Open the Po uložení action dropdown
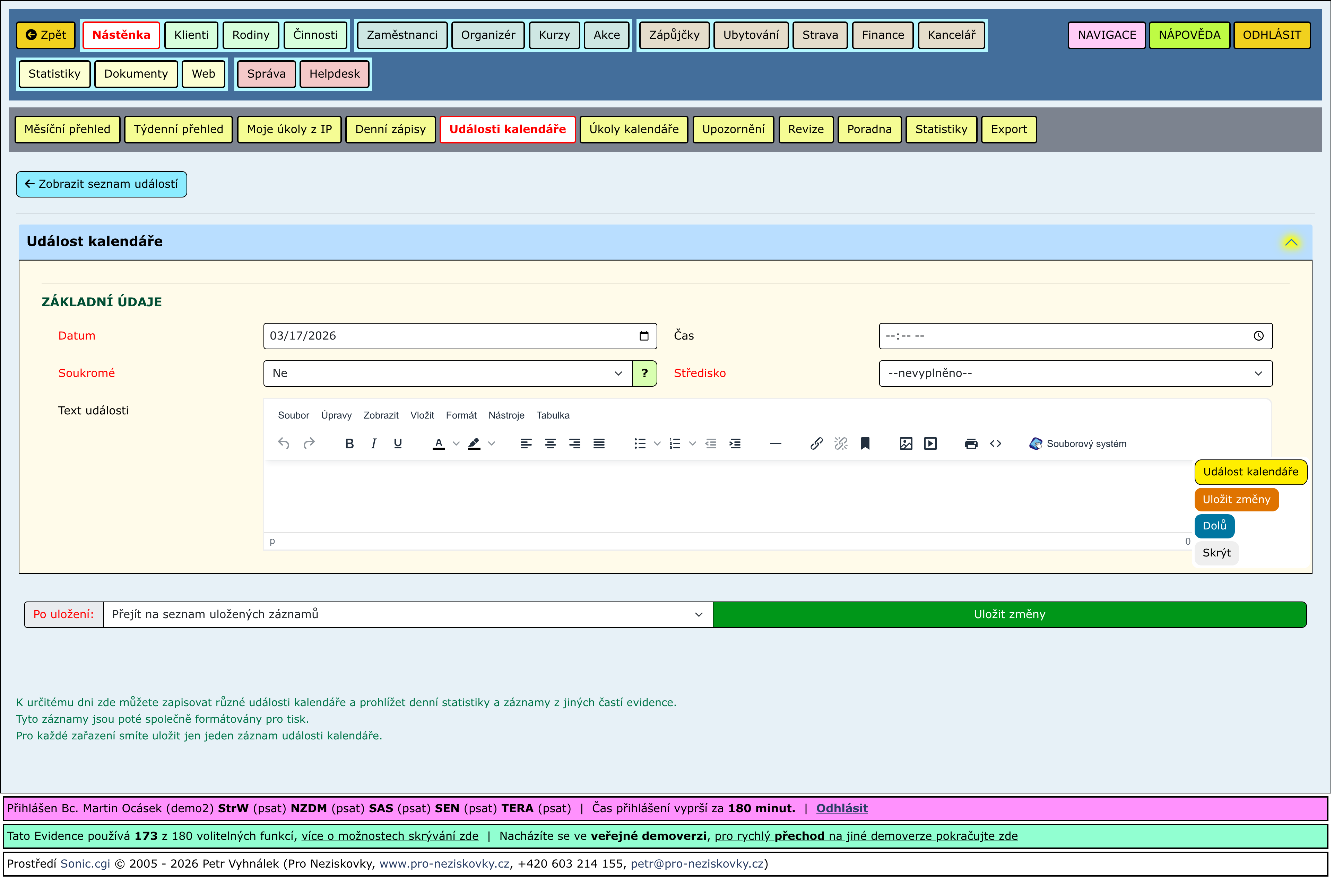The width and height of the screenshot is (1334, 896). pyautogui.click(x=408, y=615)
